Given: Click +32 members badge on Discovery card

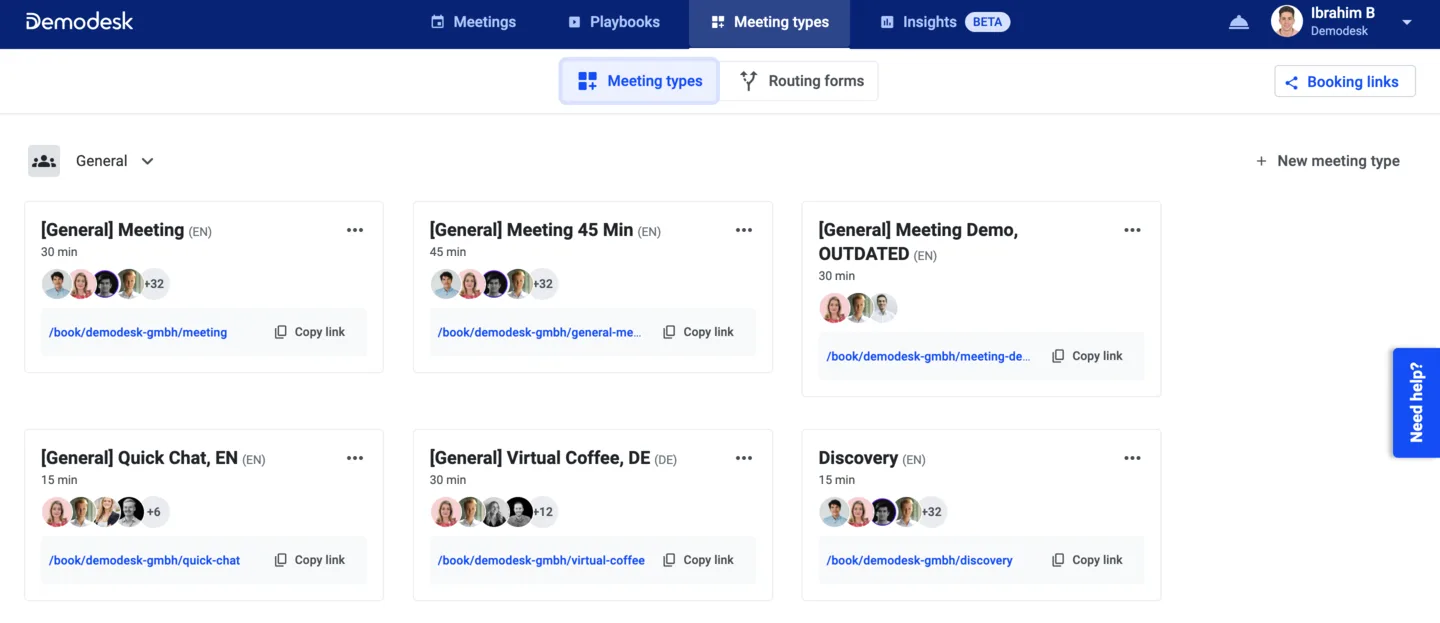Looking at the screenshot, I should coord(931,512).
